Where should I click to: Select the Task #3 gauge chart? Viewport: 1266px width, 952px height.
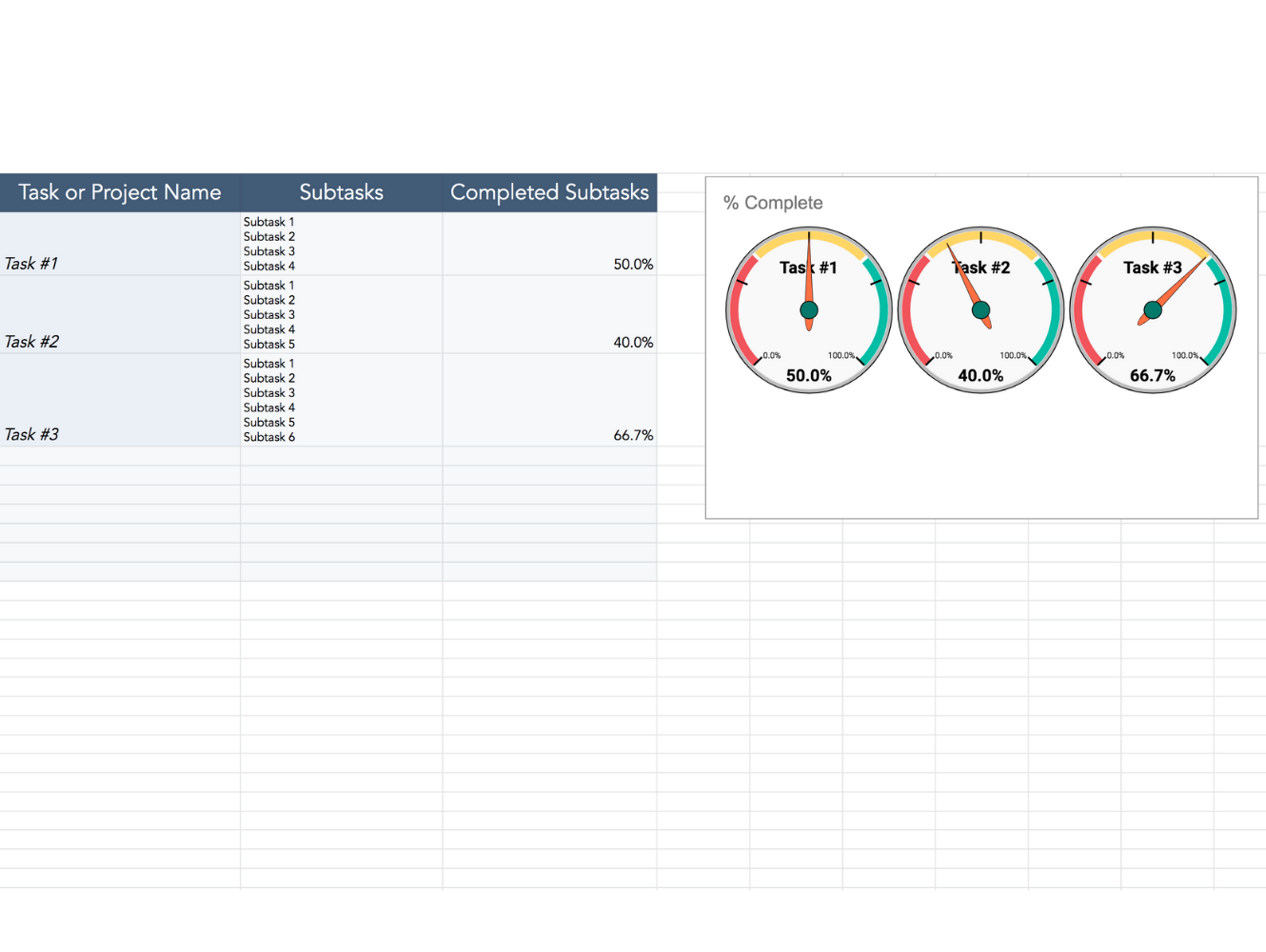tap(1153, 309)
